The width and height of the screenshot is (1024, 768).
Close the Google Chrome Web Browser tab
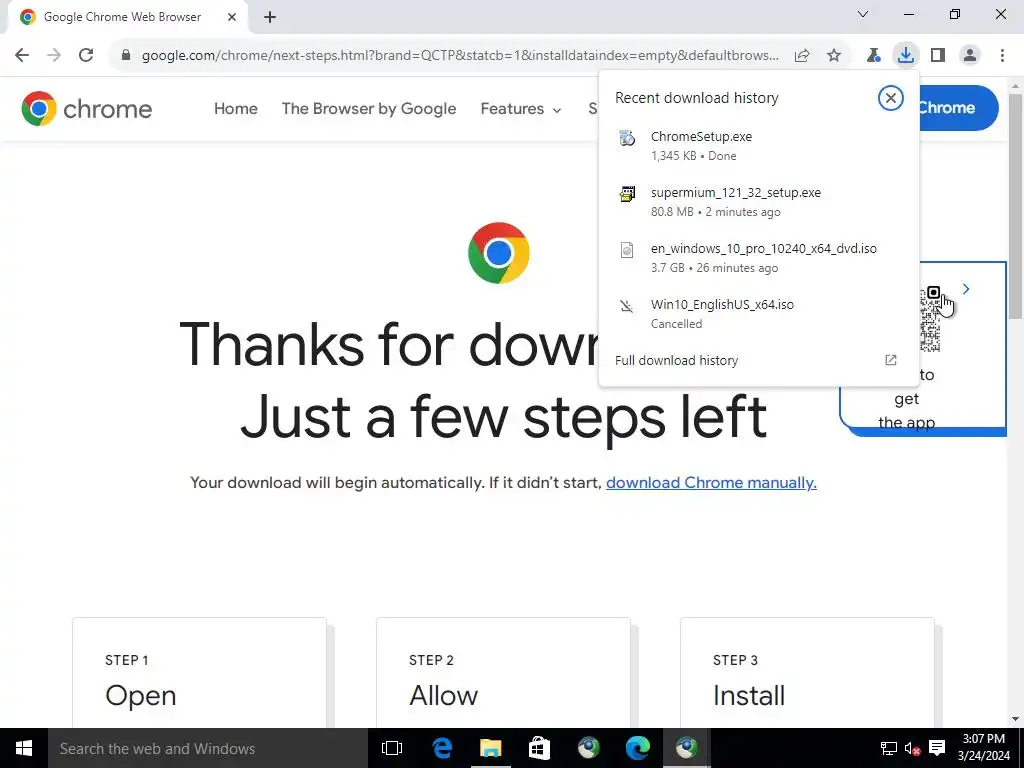coord(232,17)
